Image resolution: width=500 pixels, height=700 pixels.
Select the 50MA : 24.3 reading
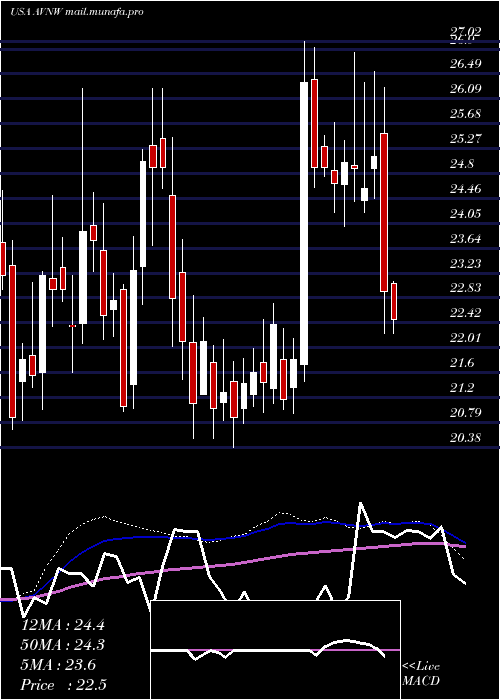pos(63,645)
